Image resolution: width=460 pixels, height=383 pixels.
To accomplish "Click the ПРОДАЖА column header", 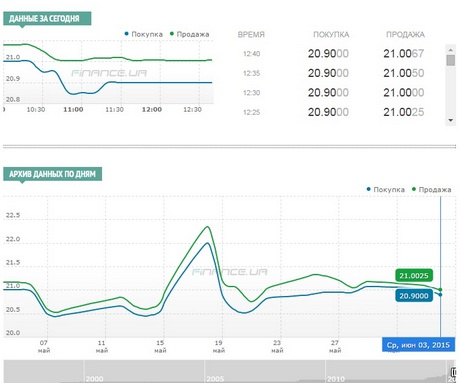I will tap(405, 35).
